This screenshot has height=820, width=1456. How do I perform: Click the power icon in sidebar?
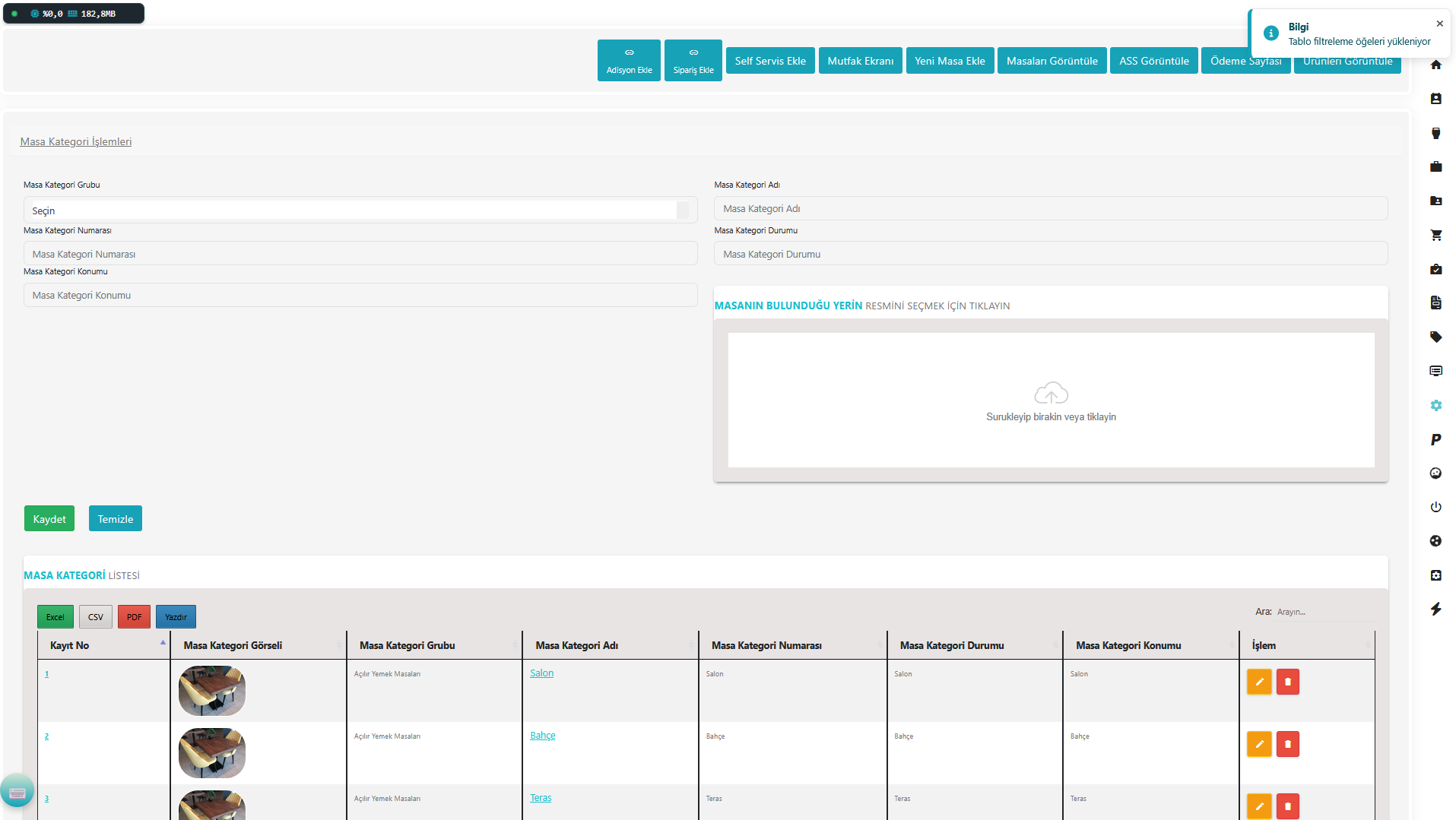[x=1435, y=507]
